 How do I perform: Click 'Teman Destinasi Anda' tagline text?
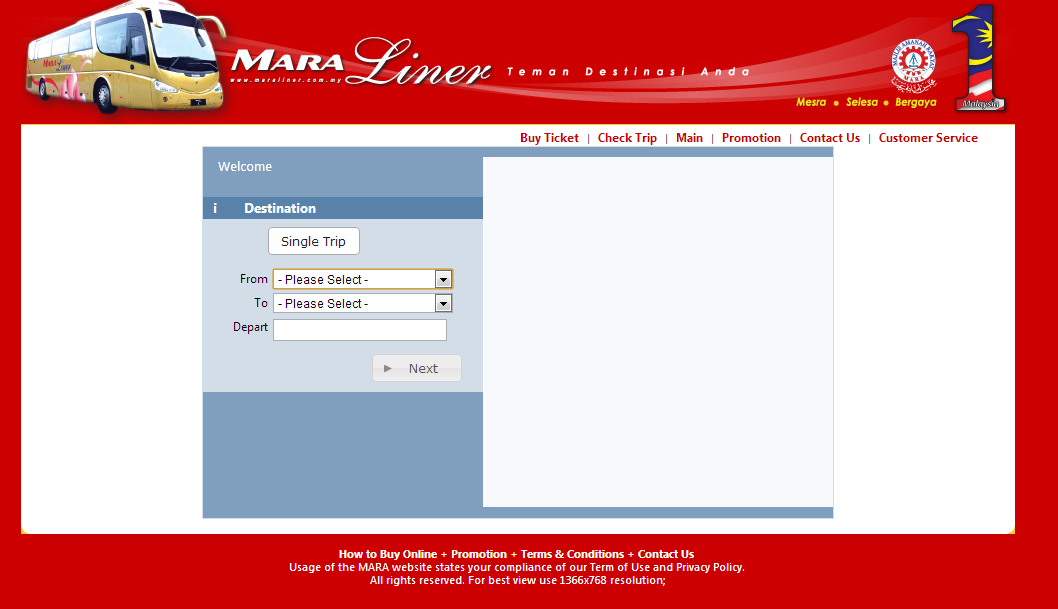[628, 71]
